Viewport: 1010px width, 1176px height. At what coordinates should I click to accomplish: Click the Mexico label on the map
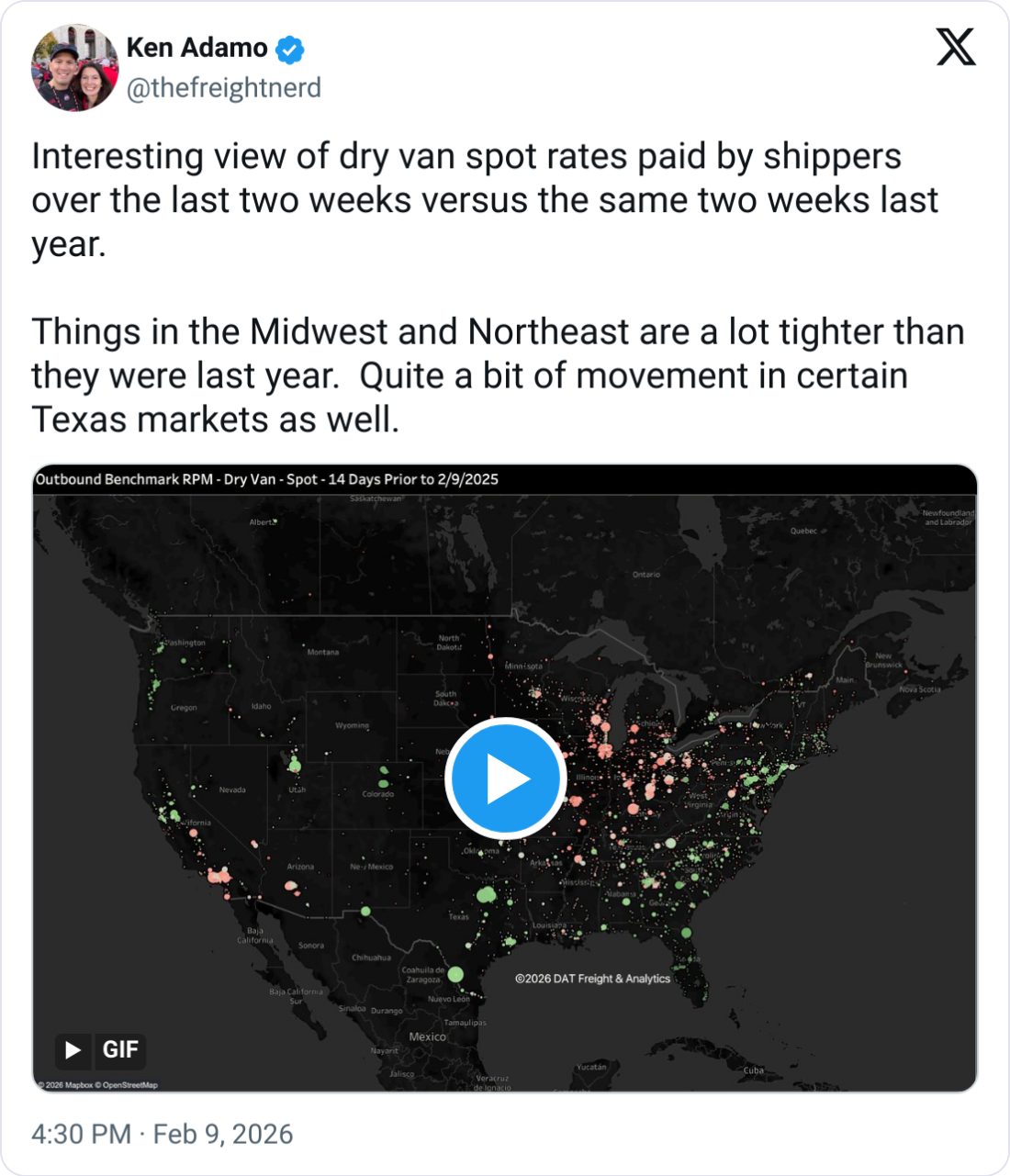pyautogui.click(x=427, y=1036)
